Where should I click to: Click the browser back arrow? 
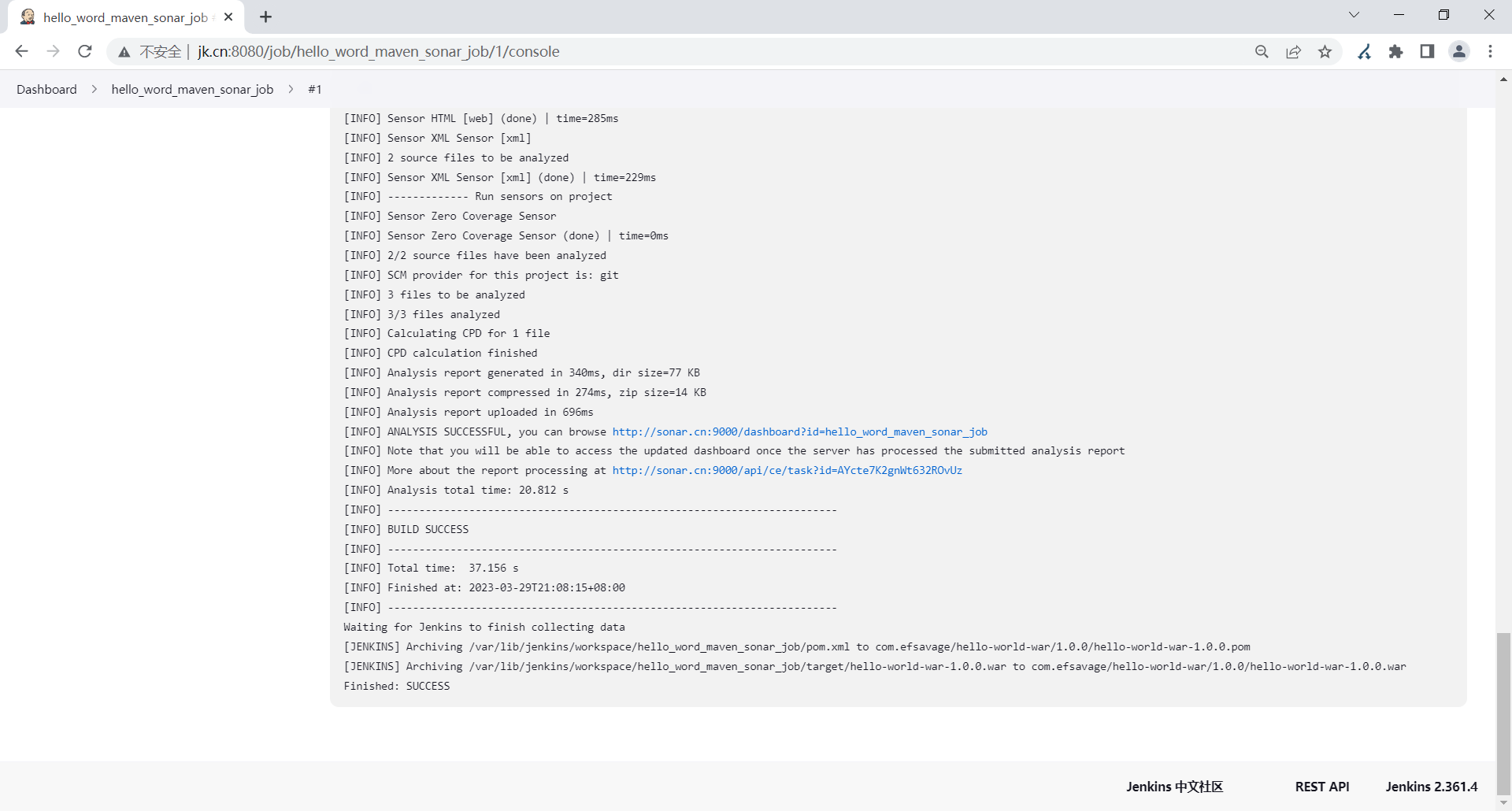pyautogui.click(x=21, y=51)
